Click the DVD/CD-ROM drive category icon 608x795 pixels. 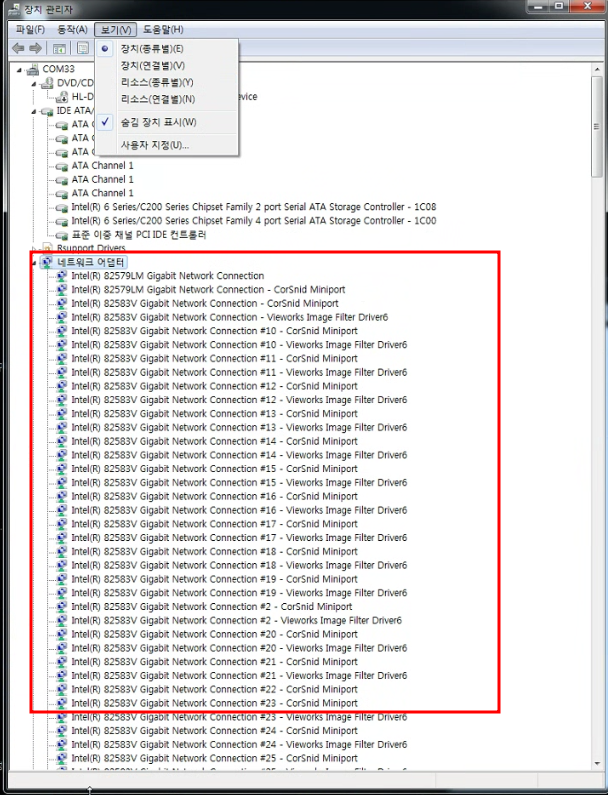coord(47,83)
